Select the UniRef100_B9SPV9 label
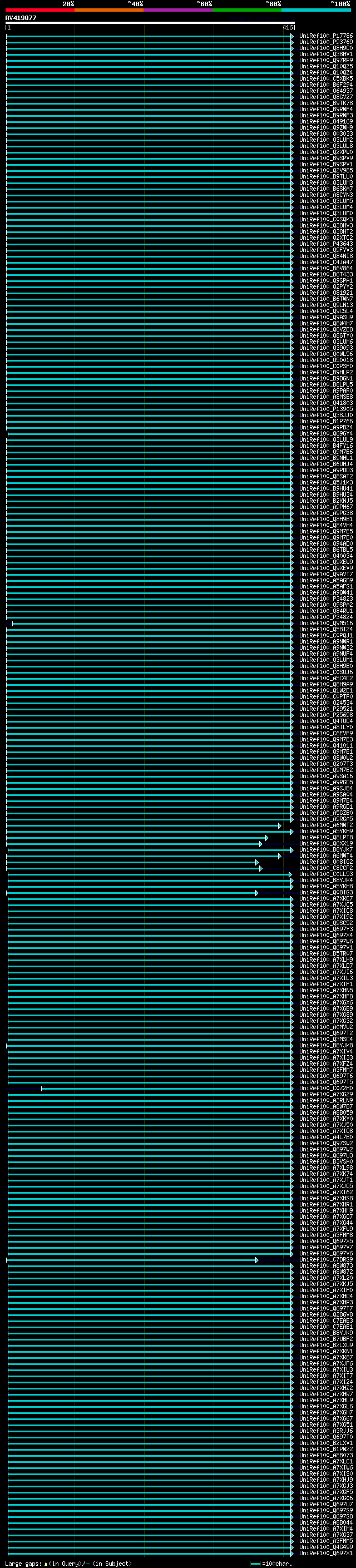Viewport: 356px width, 1568px height. 326,159
